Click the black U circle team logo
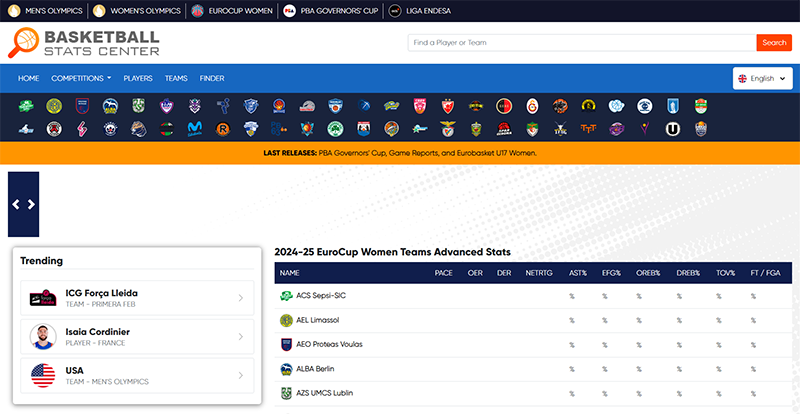Image resolution: width=800 pixels, height=414 pixels. pos(673,129)
